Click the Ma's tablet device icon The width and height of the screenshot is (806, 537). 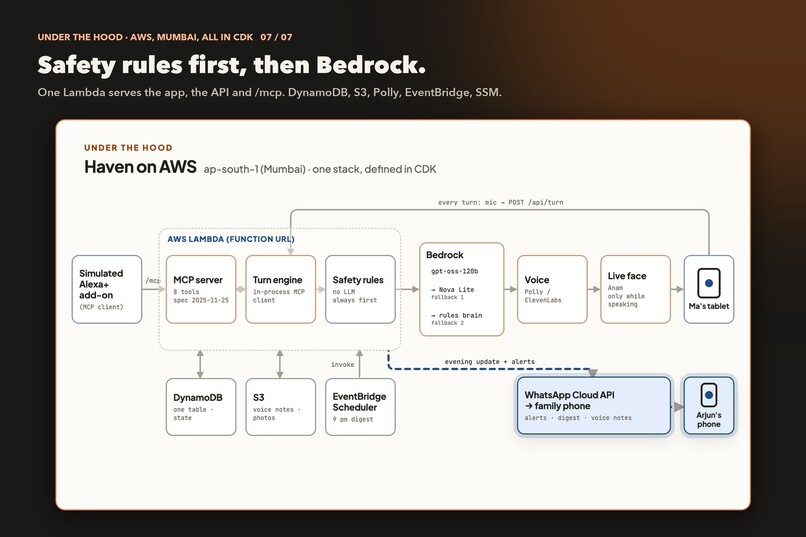708,283
